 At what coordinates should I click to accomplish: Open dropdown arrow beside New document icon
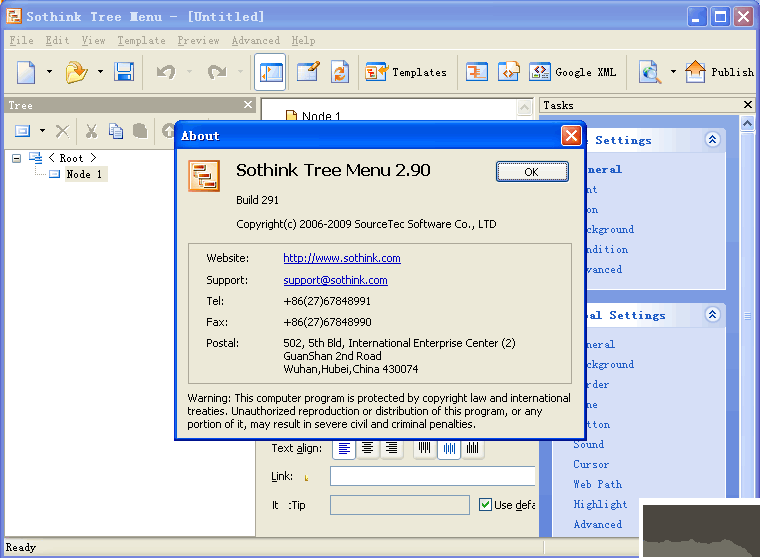coord(46,72)
